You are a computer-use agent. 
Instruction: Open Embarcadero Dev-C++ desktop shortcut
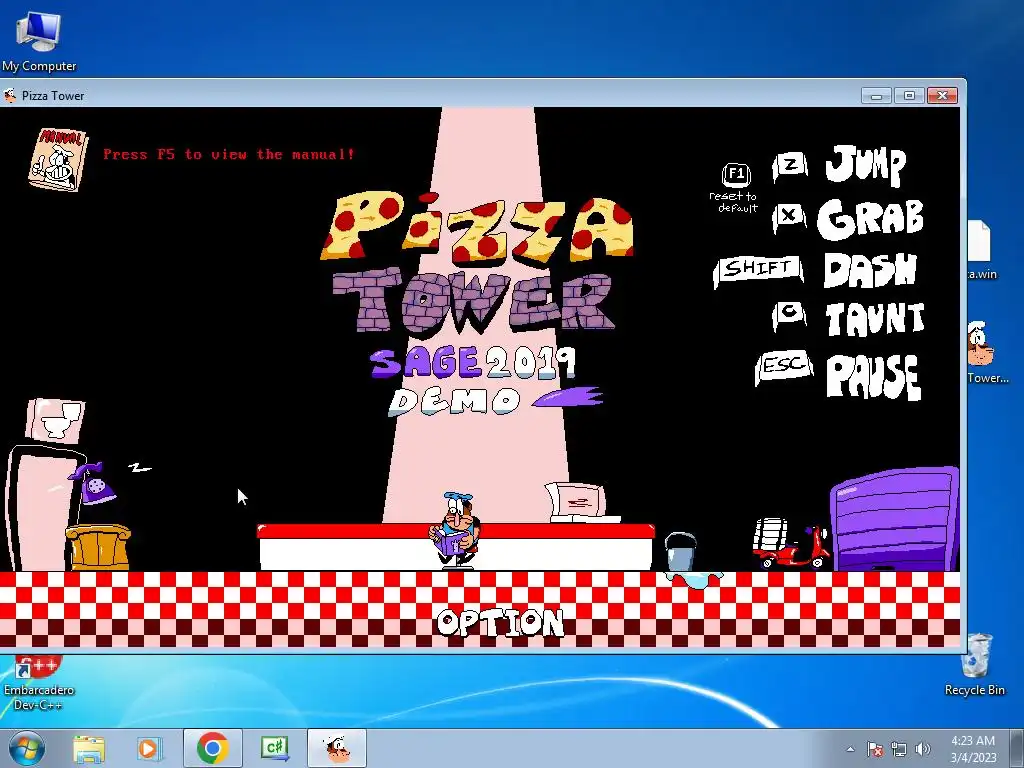39,682
